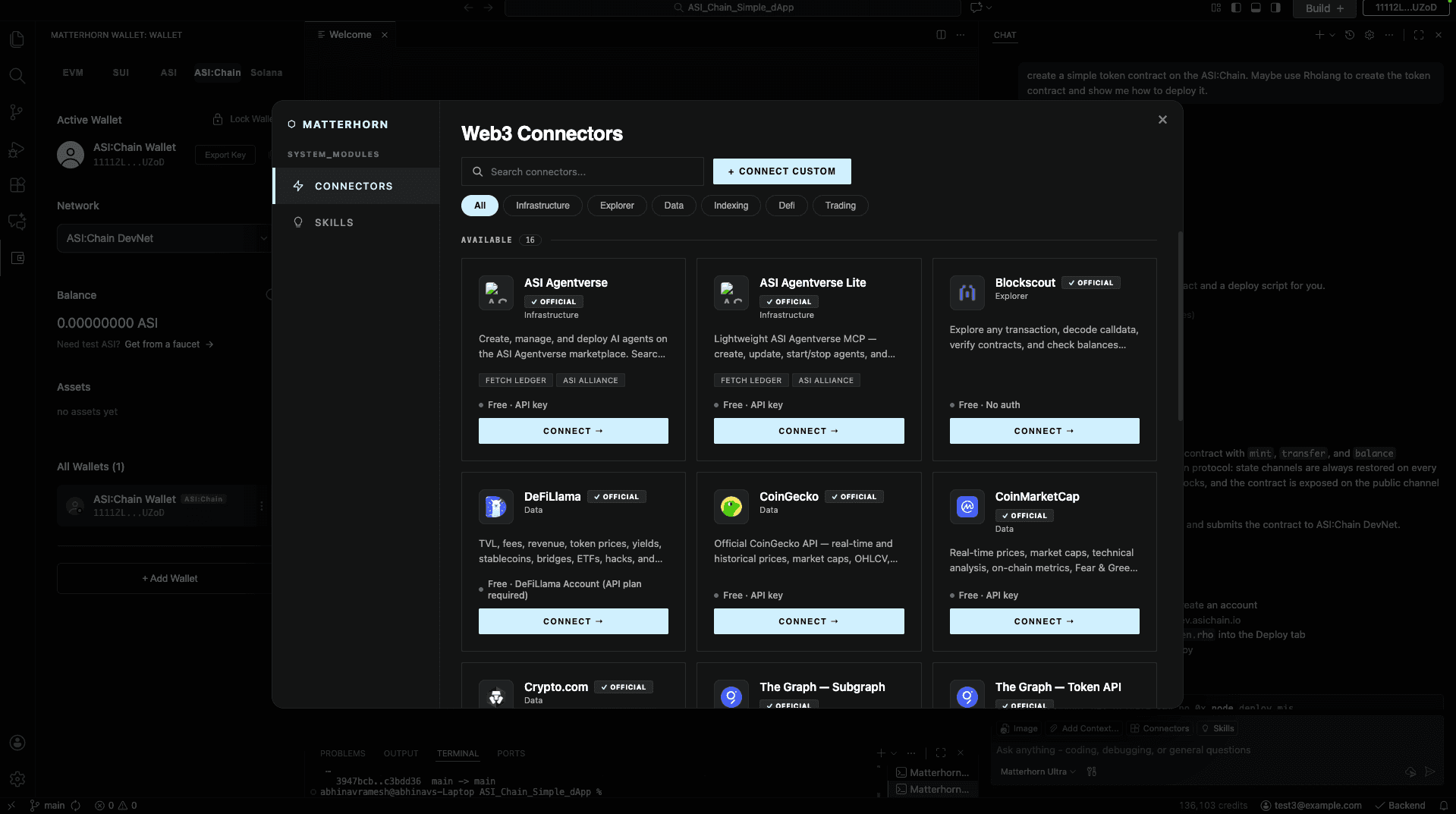Open the Manage gear icon in activity bar

17,779
